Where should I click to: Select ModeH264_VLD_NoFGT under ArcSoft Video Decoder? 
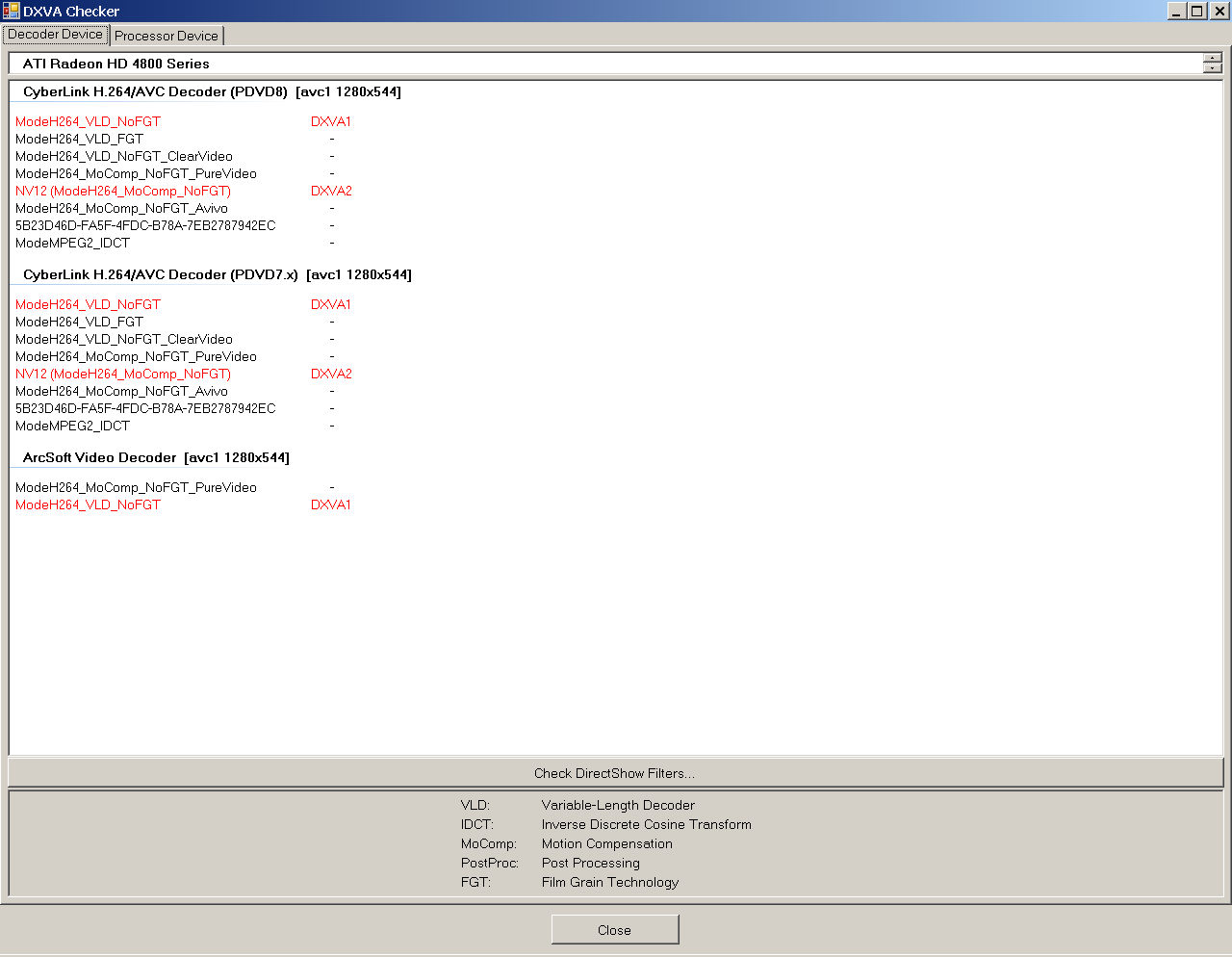pyautogui.click(x=88, y=504)
